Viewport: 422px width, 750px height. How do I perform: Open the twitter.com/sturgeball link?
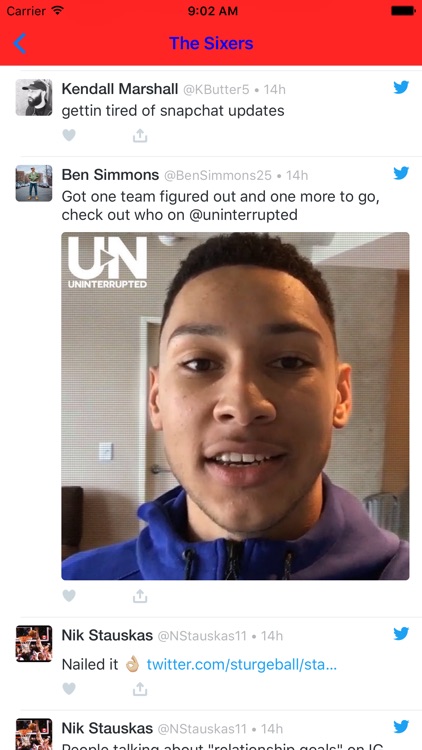[242, 664]
